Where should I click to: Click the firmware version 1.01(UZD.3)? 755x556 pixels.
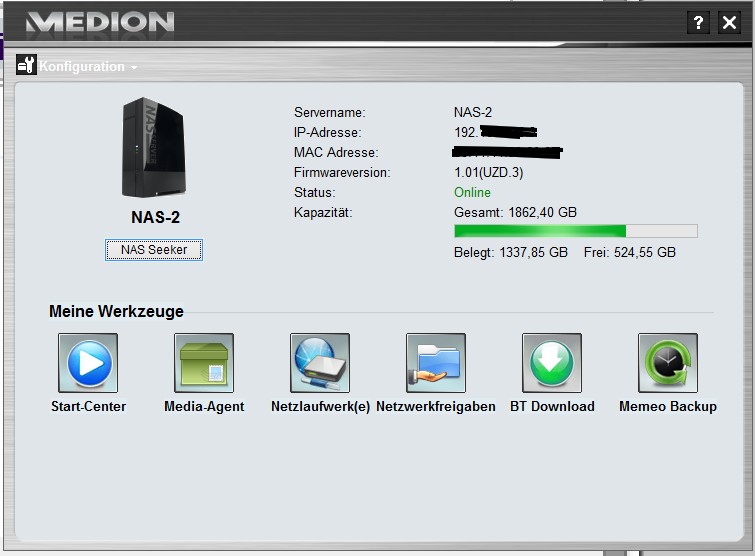click(489, 172)
